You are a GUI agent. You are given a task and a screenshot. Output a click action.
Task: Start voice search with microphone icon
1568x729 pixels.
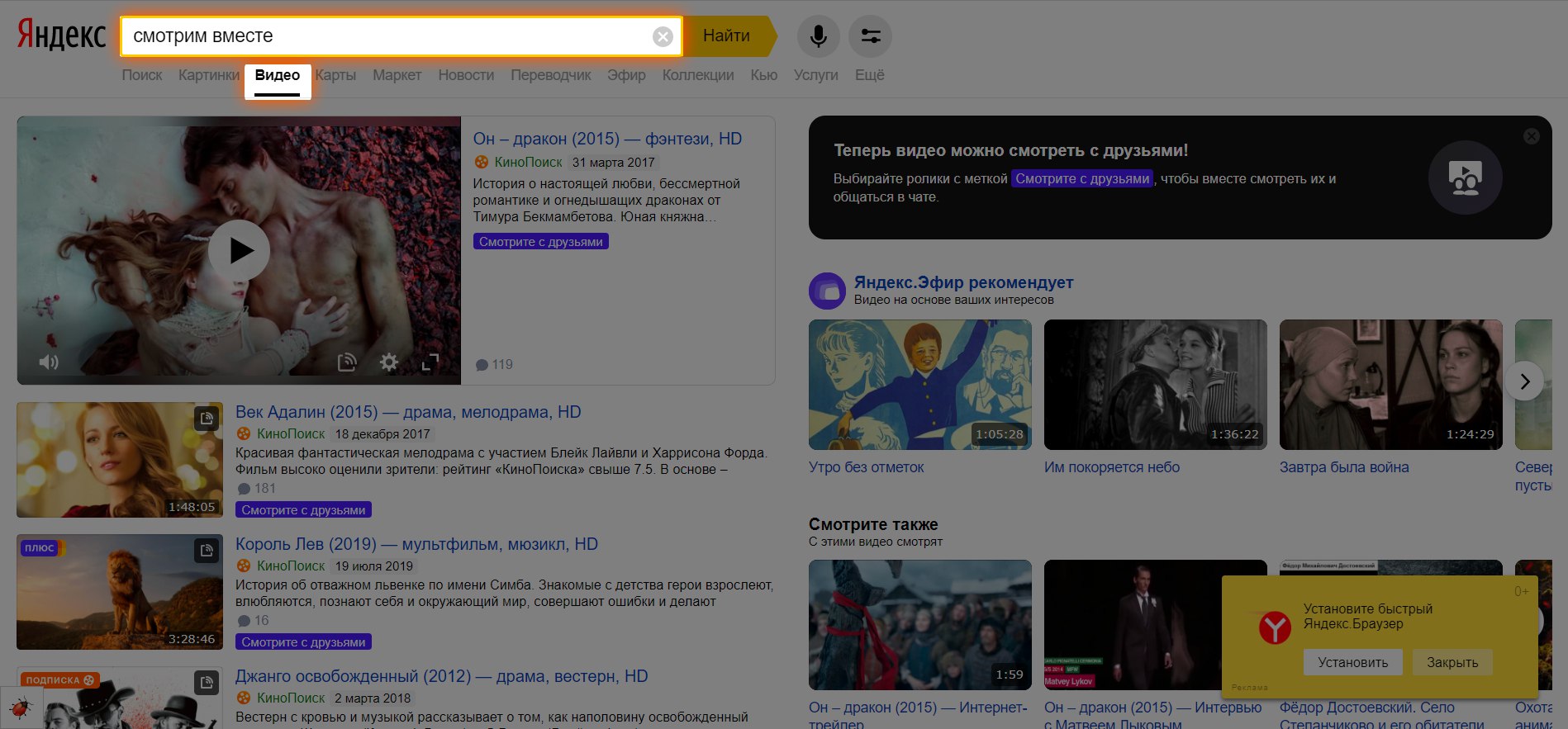[818, 36]
